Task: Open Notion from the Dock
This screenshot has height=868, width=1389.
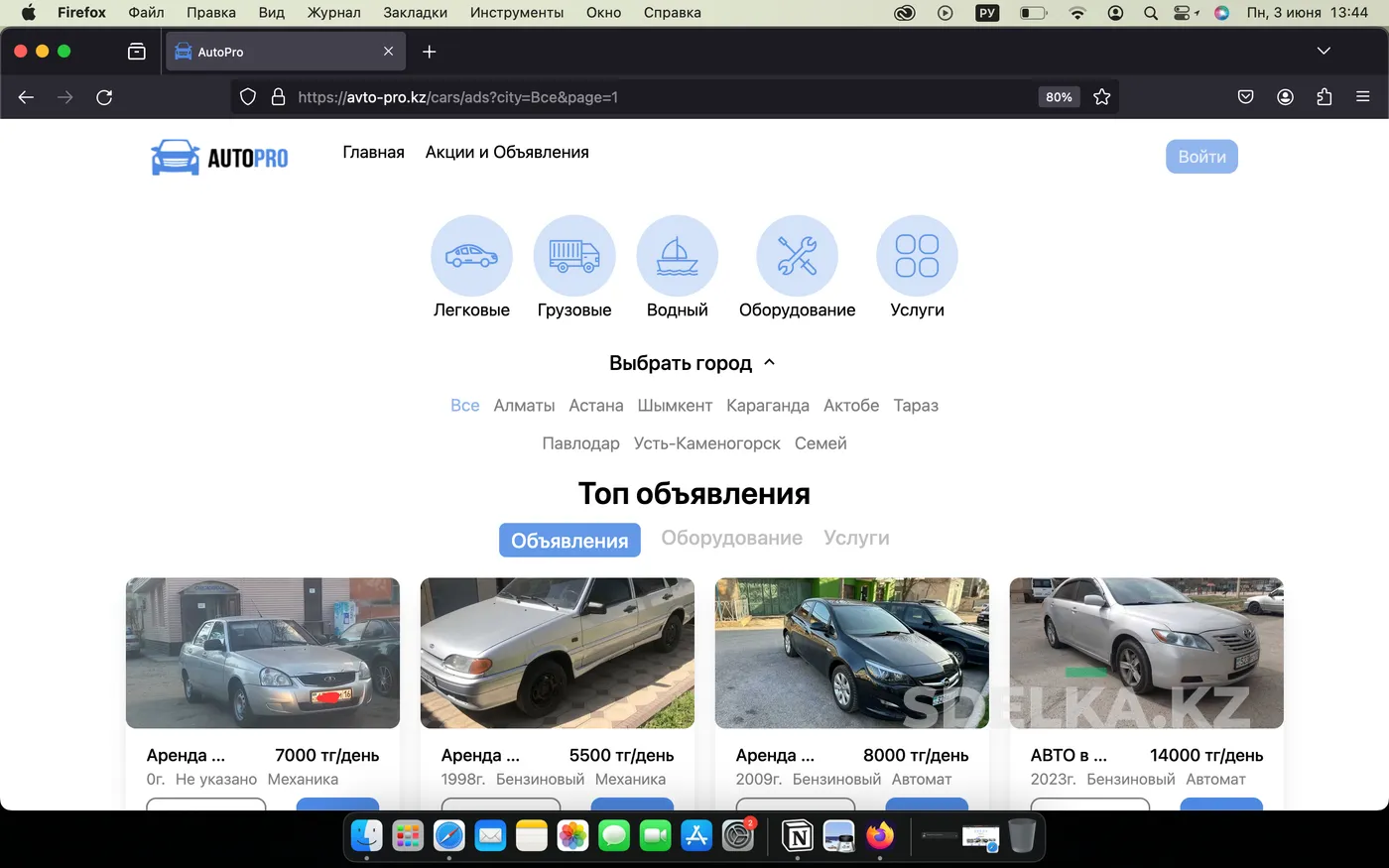Action: (x=798, y=836)
